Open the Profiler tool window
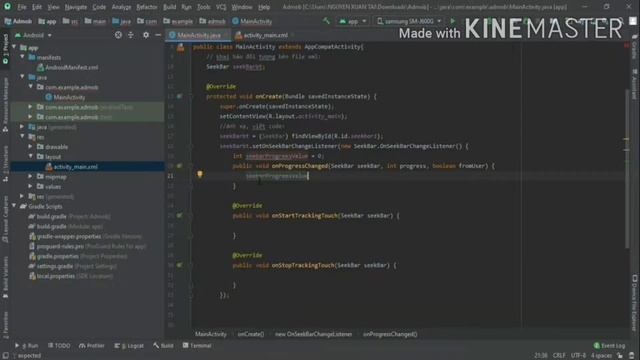 (92, 346)
